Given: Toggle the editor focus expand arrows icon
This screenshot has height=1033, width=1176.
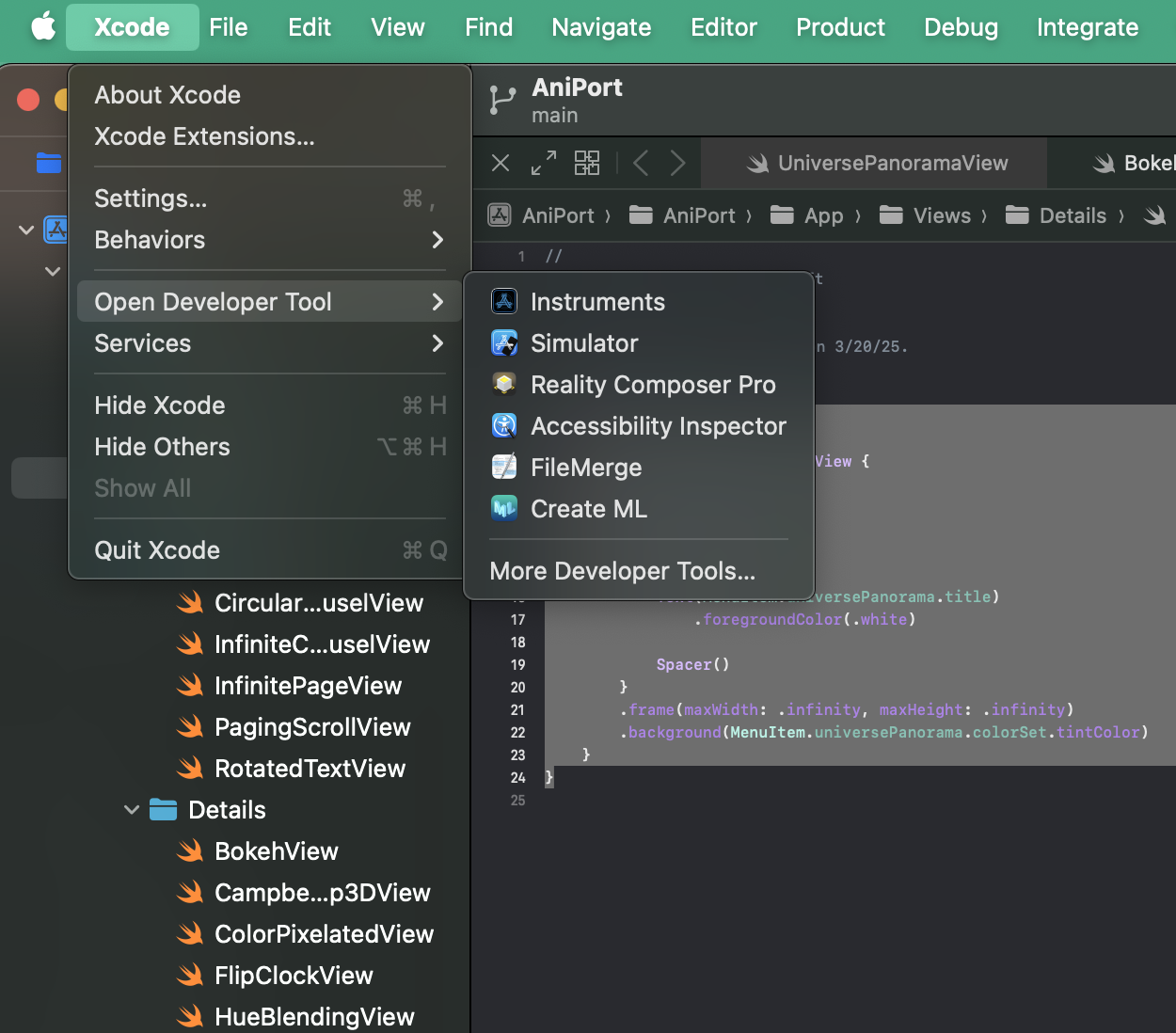Looking at the screenshot, I should click(x=544, y=164).
